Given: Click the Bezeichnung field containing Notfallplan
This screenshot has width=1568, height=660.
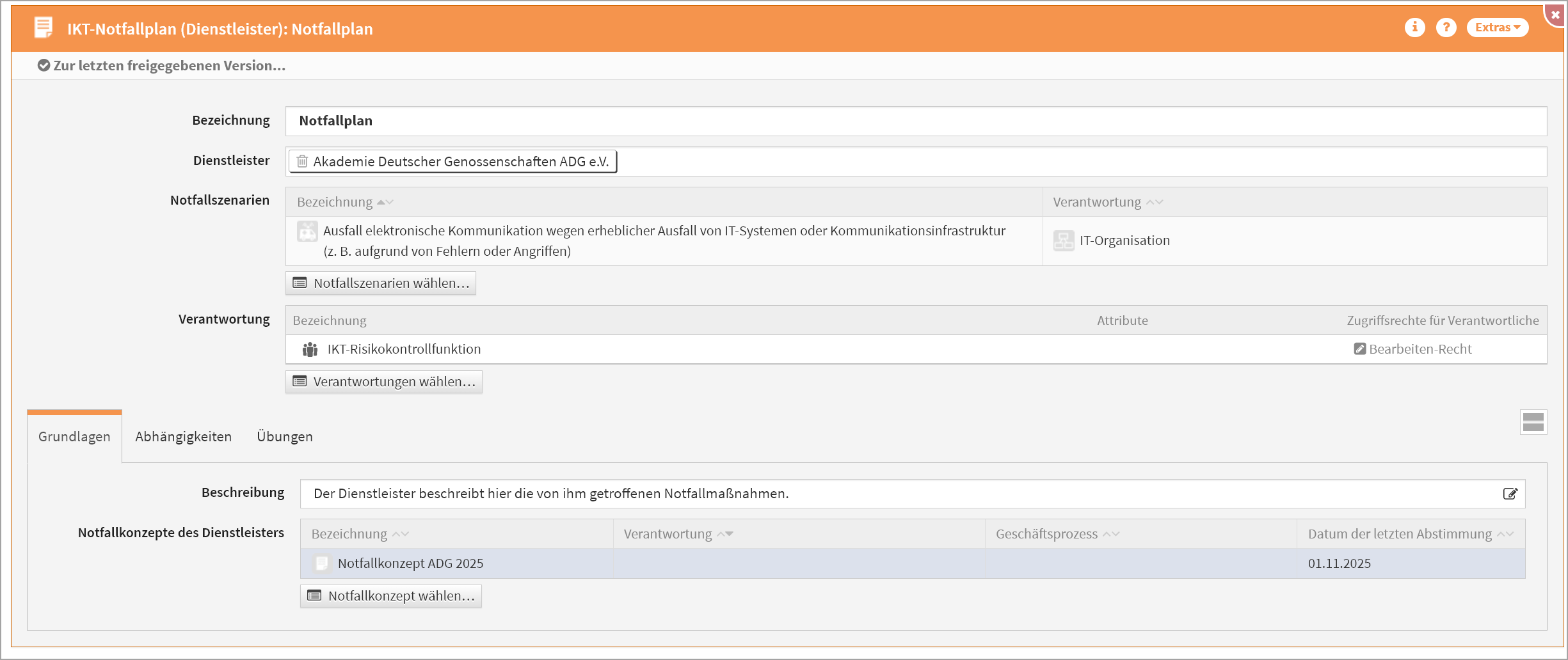Looking at the screenshot, I should point(915,121).
